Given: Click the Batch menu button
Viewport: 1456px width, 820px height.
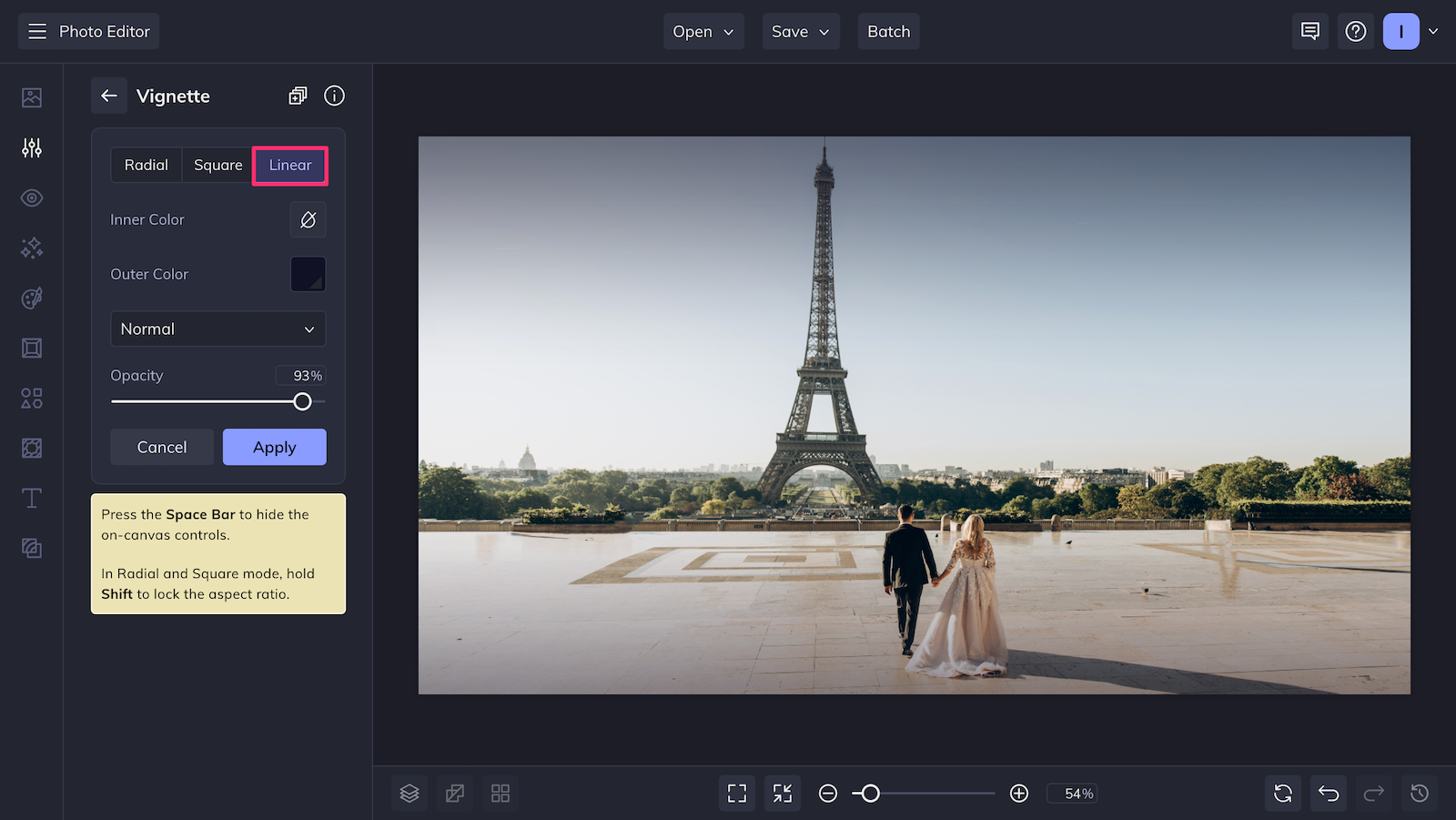Looking at the screenshot, I should point(888,32).
